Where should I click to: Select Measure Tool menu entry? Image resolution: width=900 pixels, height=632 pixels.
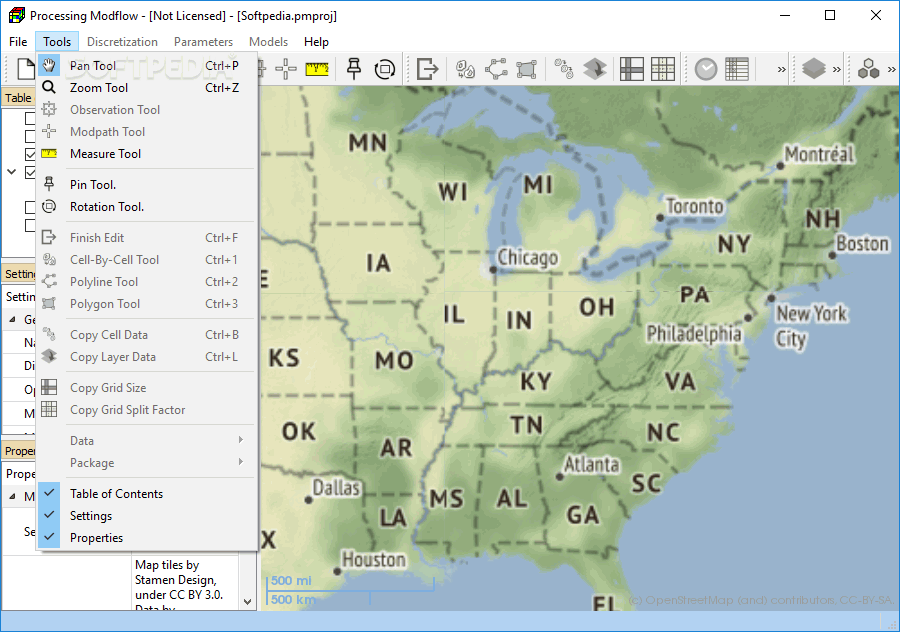click(148, 153)
